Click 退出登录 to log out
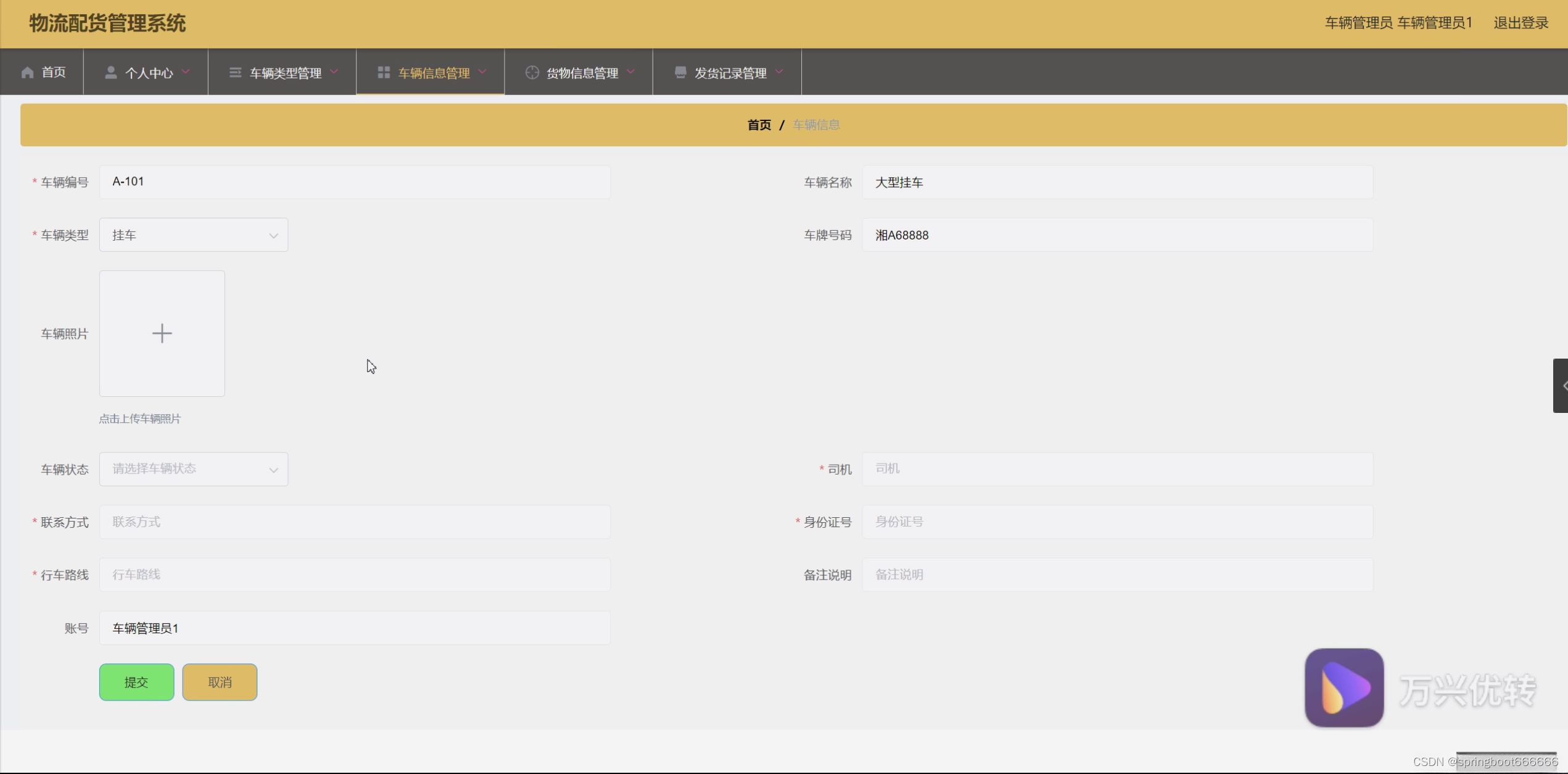The width and height of the screenshot is (1568, 774). pos(1521,23)
